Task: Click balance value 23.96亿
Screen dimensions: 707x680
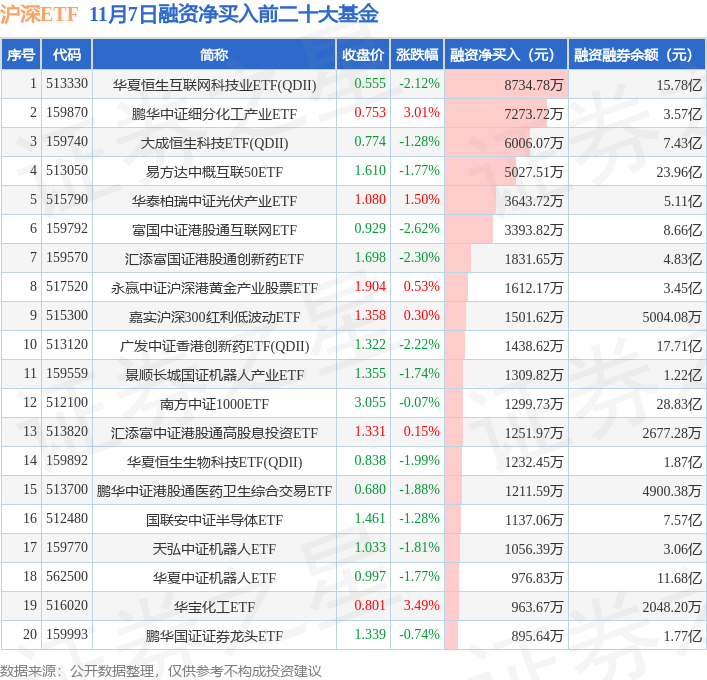Action: (x=679, y=172)
